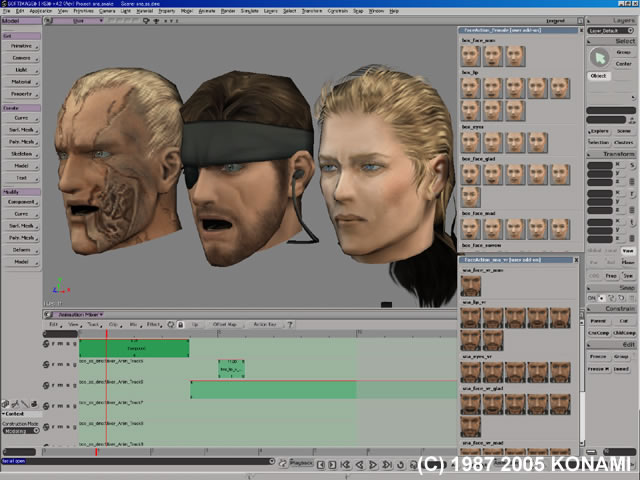Toggle the Group button in Select panel
Viewport: 640px width, 480px height.
click(623, 52)
